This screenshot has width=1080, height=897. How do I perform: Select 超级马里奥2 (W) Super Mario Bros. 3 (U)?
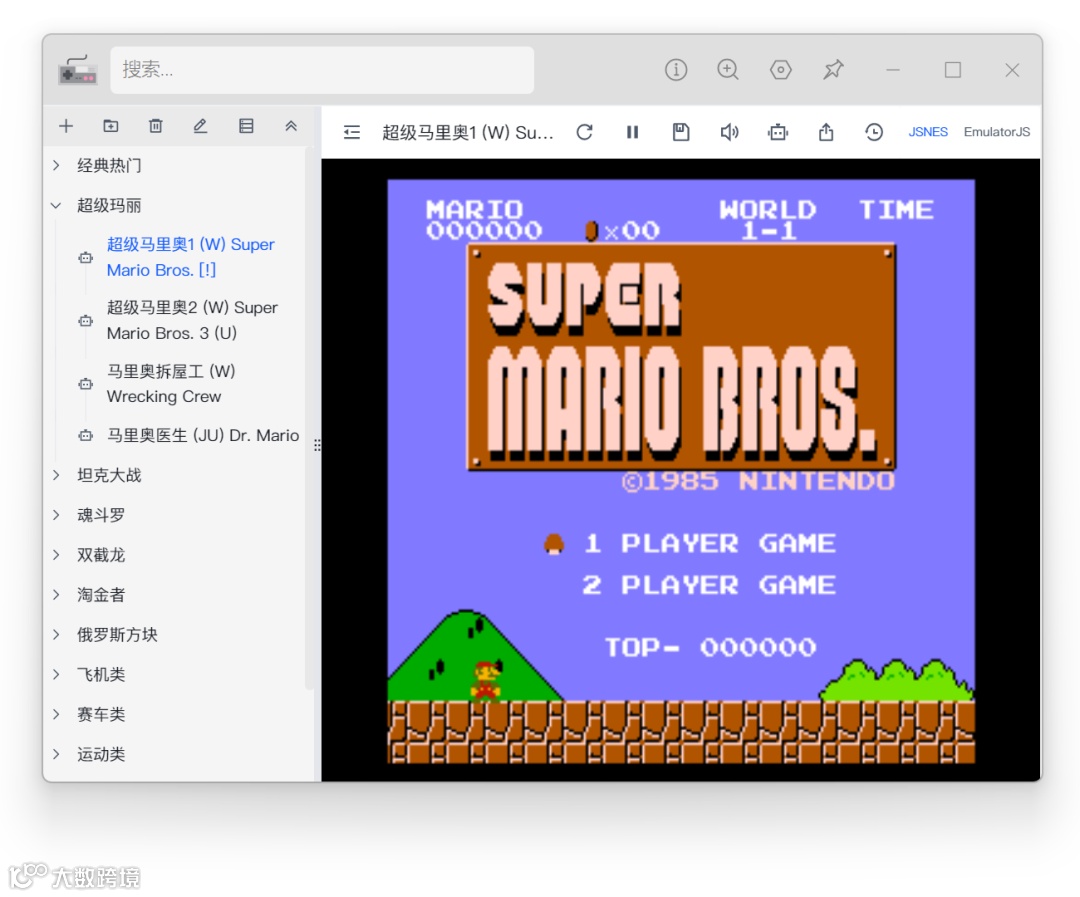click(x=192, y=320)
